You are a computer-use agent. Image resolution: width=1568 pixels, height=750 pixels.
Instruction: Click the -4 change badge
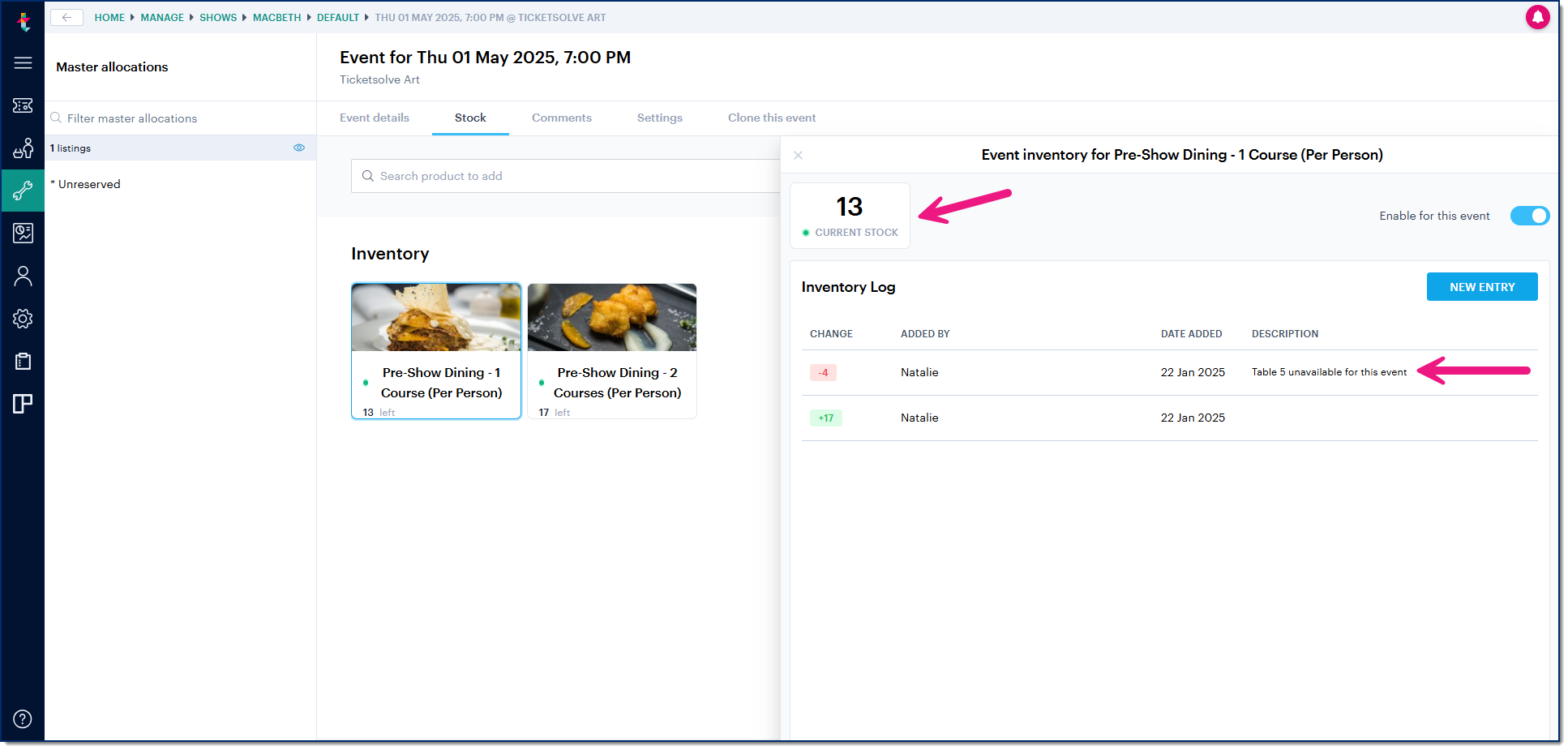coord(823,373)
